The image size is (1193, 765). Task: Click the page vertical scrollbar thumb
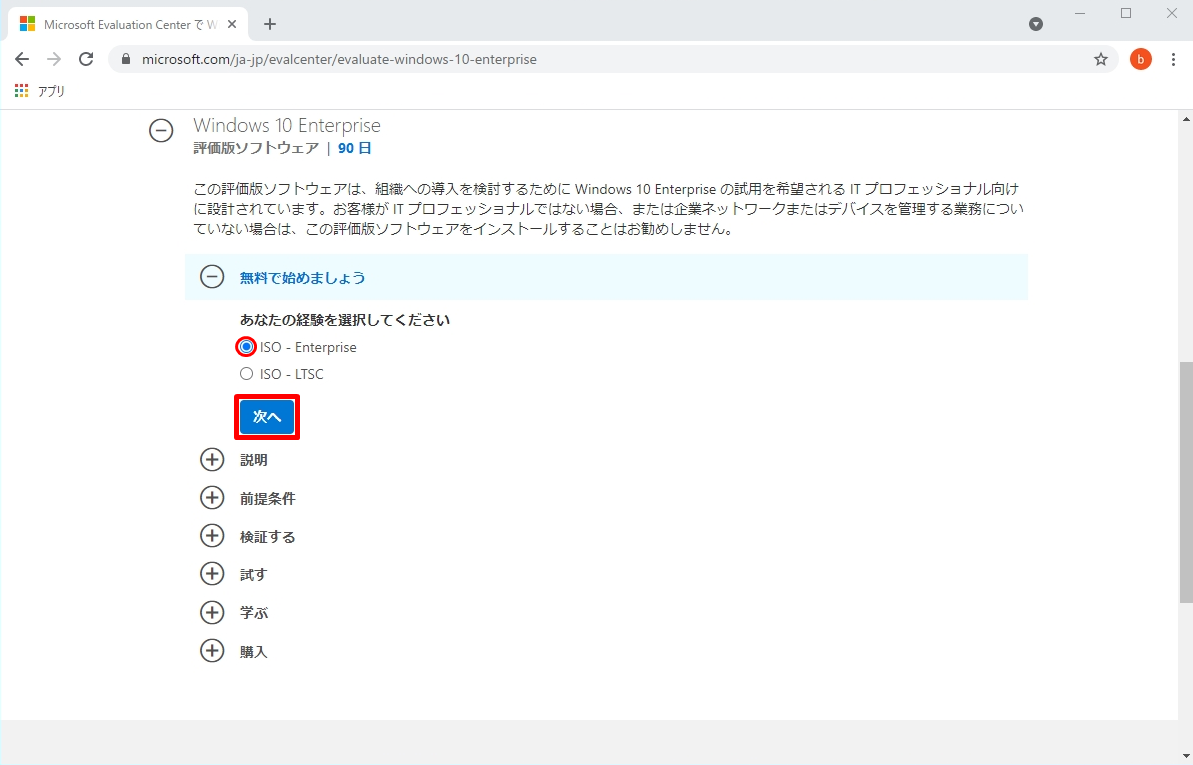click(1185, 482)
